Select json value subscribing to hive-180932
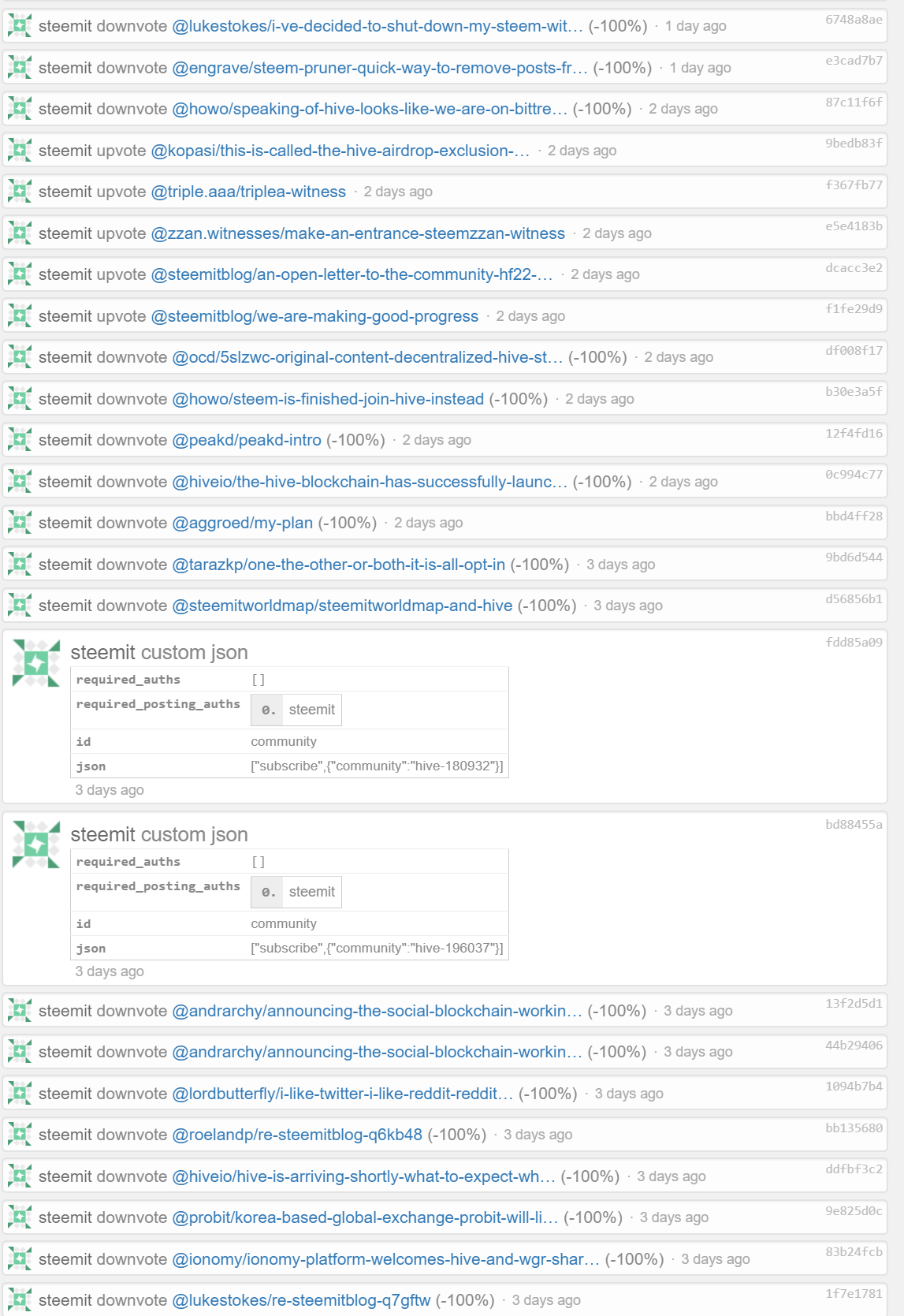This screenshot has height=1316, width=904. click(x=377, y=766)
